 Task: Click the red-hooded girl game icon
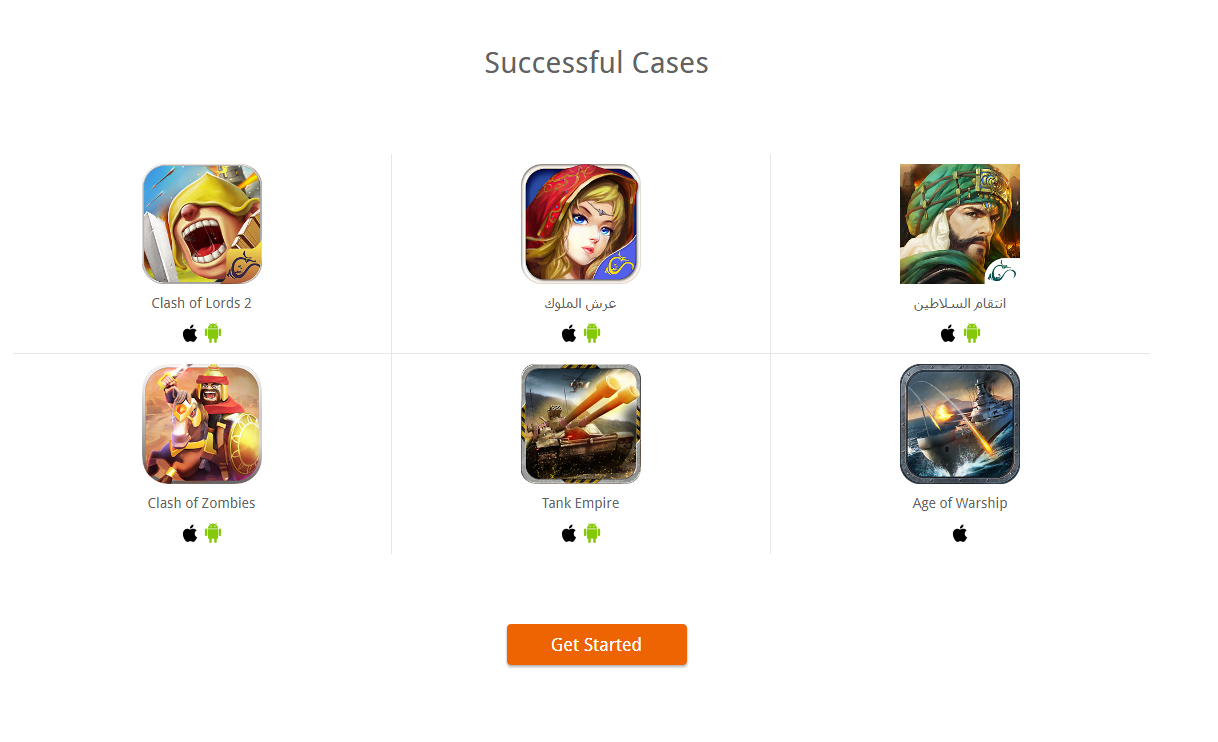[581, 224]
